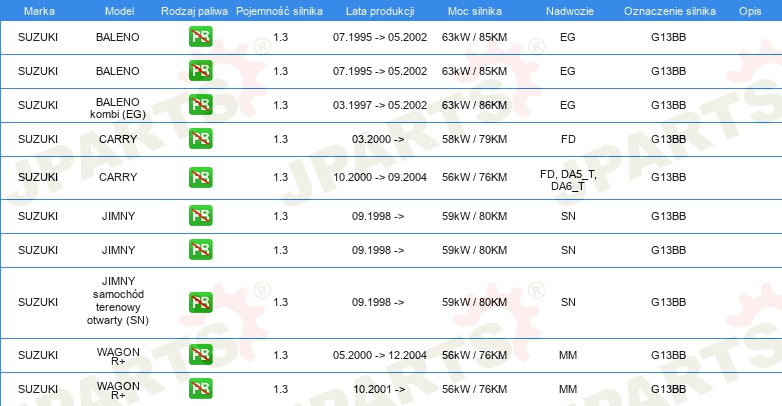Click the '10.2000 -> 09.2004' production years cell
This screenshot has width=782, height=406.
380,177
